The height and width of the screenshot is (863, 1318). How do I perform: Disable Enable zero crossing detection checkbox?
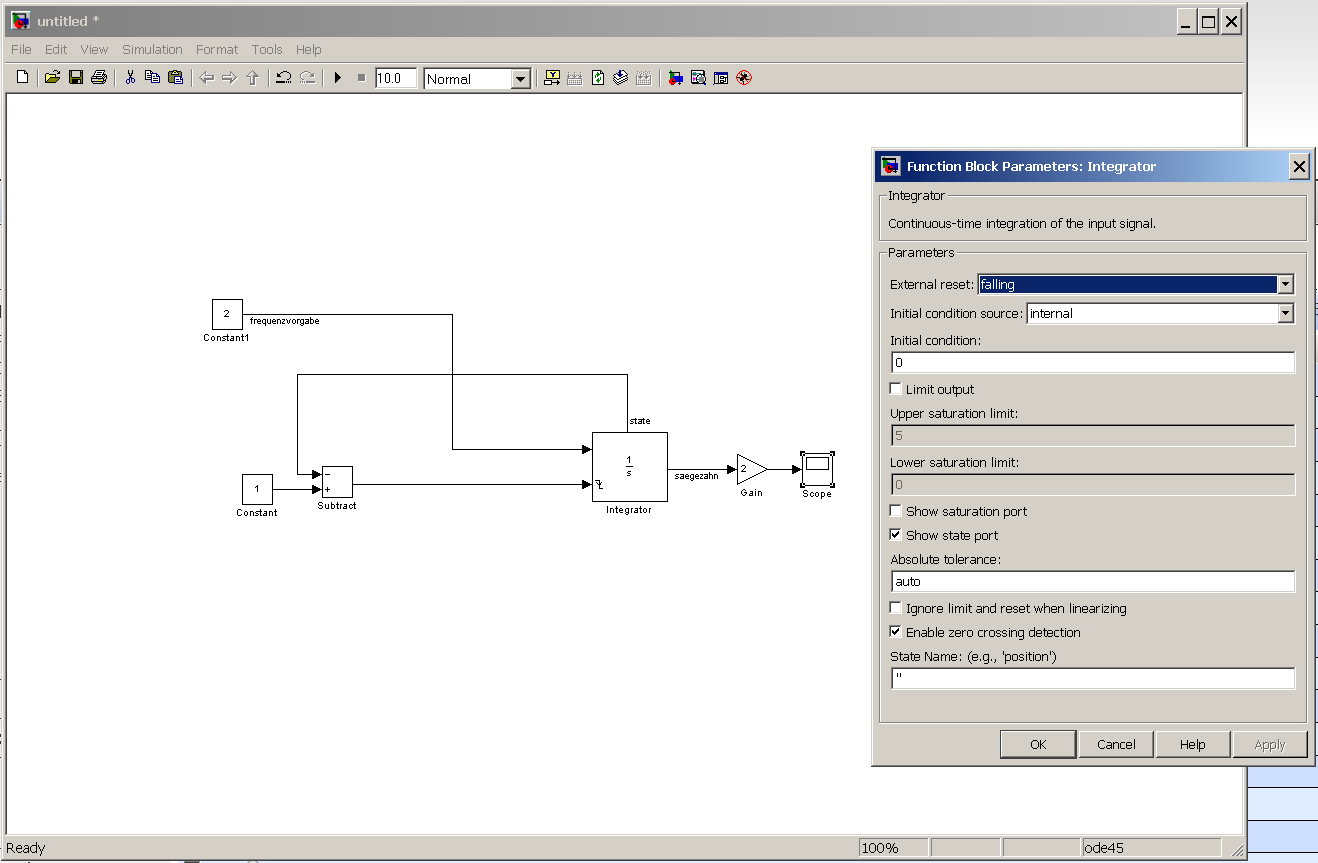point(896,632)
